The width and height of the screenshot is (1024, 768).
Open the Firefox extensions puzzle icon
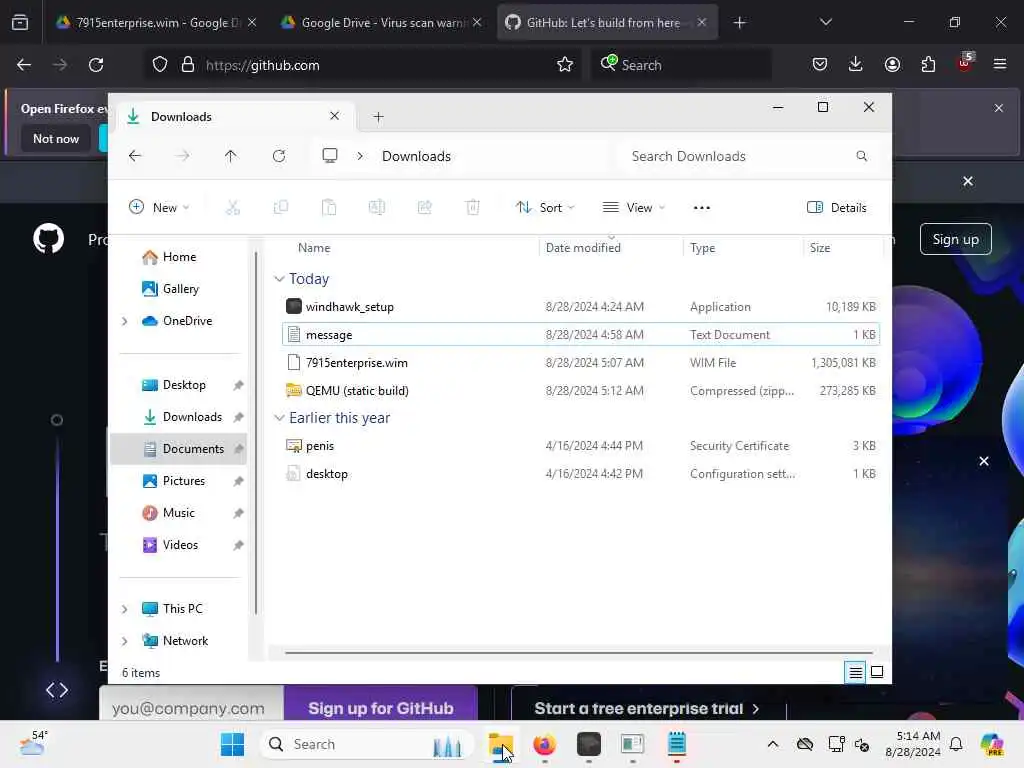(928, 64)
